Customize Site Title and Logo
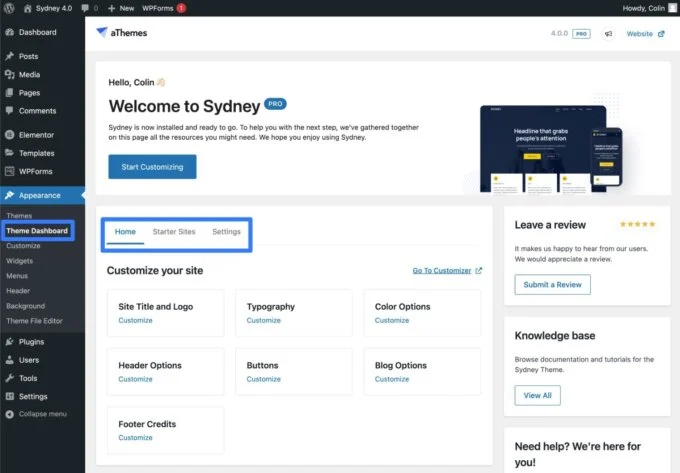The image size is (680, 473). point(135,320)
